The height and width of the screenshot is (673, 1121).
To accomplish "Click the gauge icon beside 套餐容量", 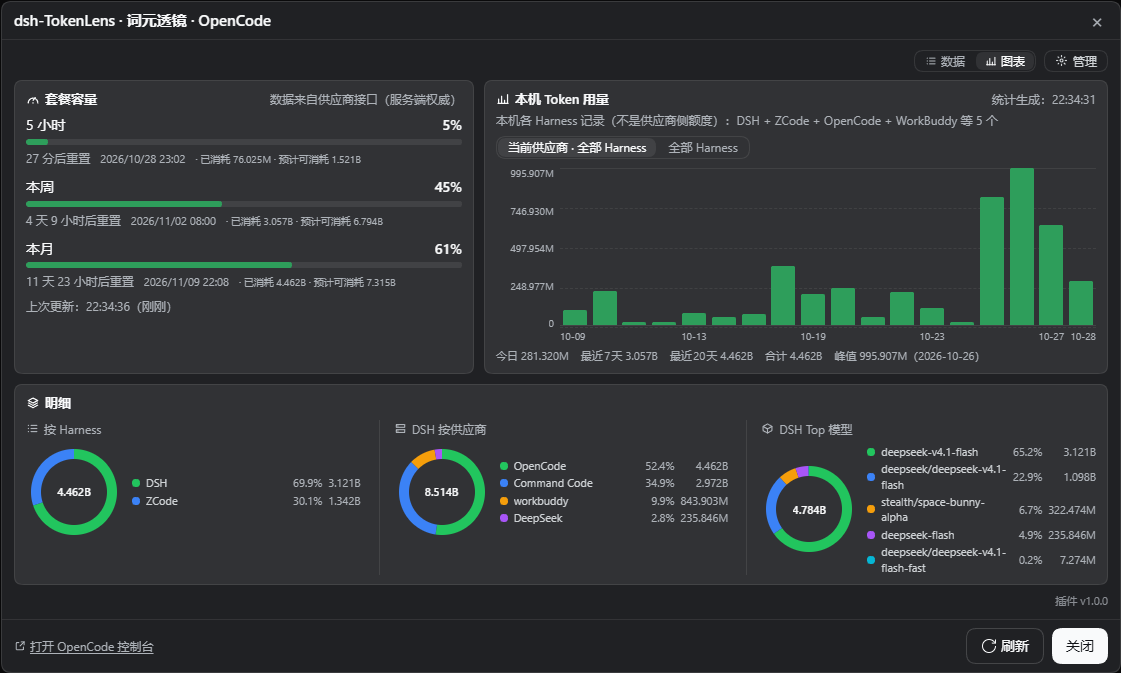I will (32, 100).
